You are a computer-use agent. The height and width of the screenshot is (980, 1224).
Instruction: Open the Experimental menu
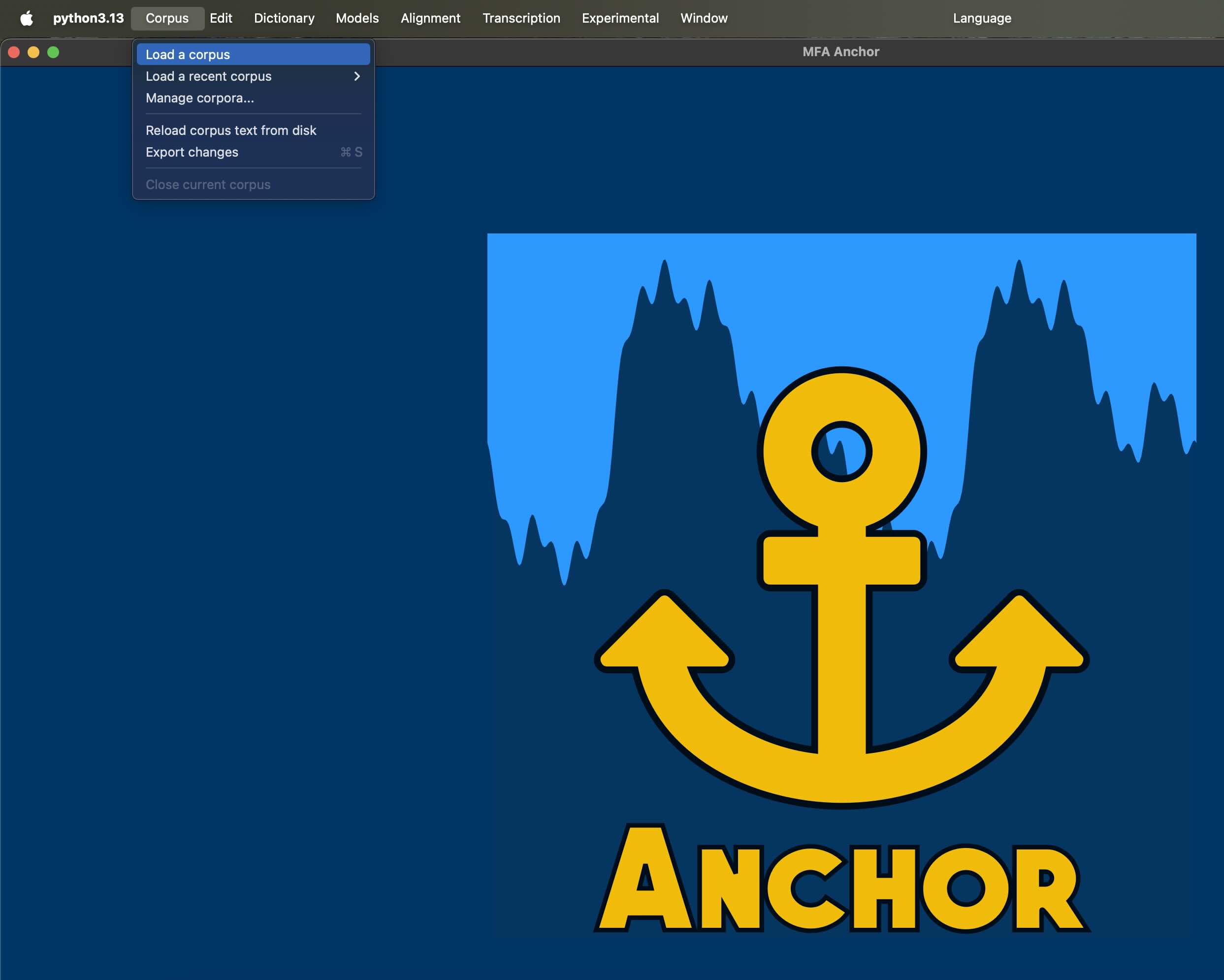click(x=620, y=18)
